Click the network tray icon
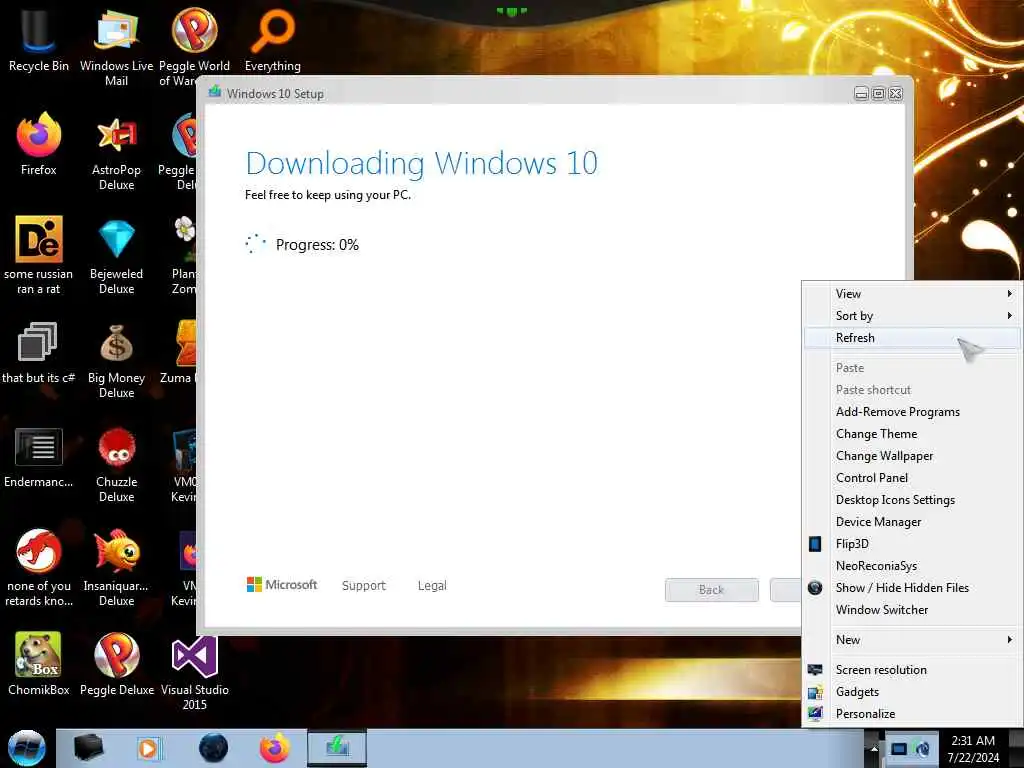The height and width of the screenshot is (768, 1024). point(923,749)
